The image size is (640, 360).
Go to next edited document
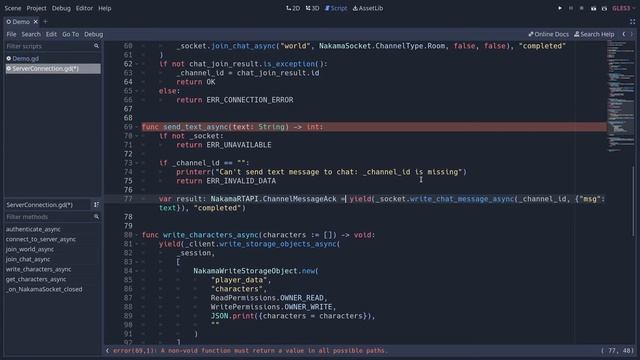click(x=632, y=34)
